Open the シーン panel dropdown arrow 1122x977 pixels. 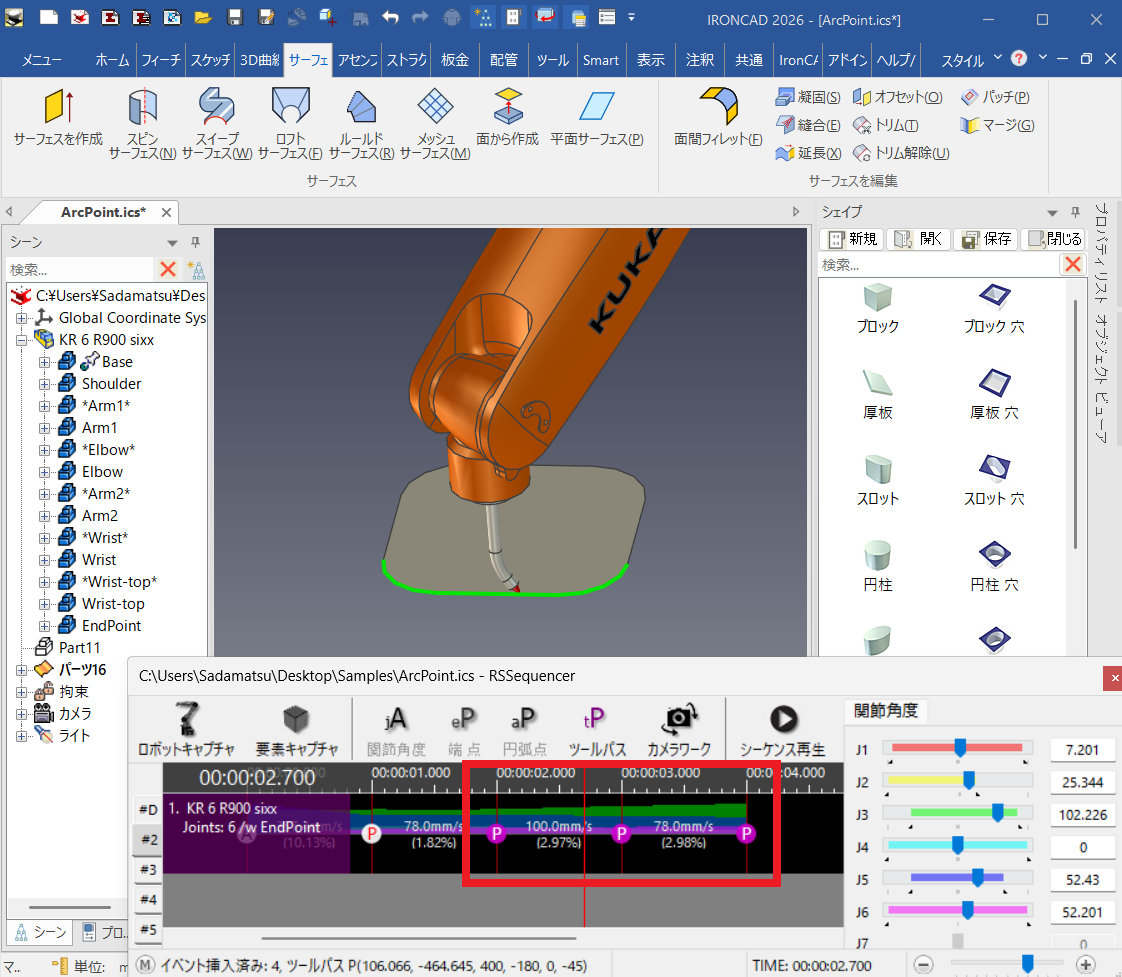point(172,243)
